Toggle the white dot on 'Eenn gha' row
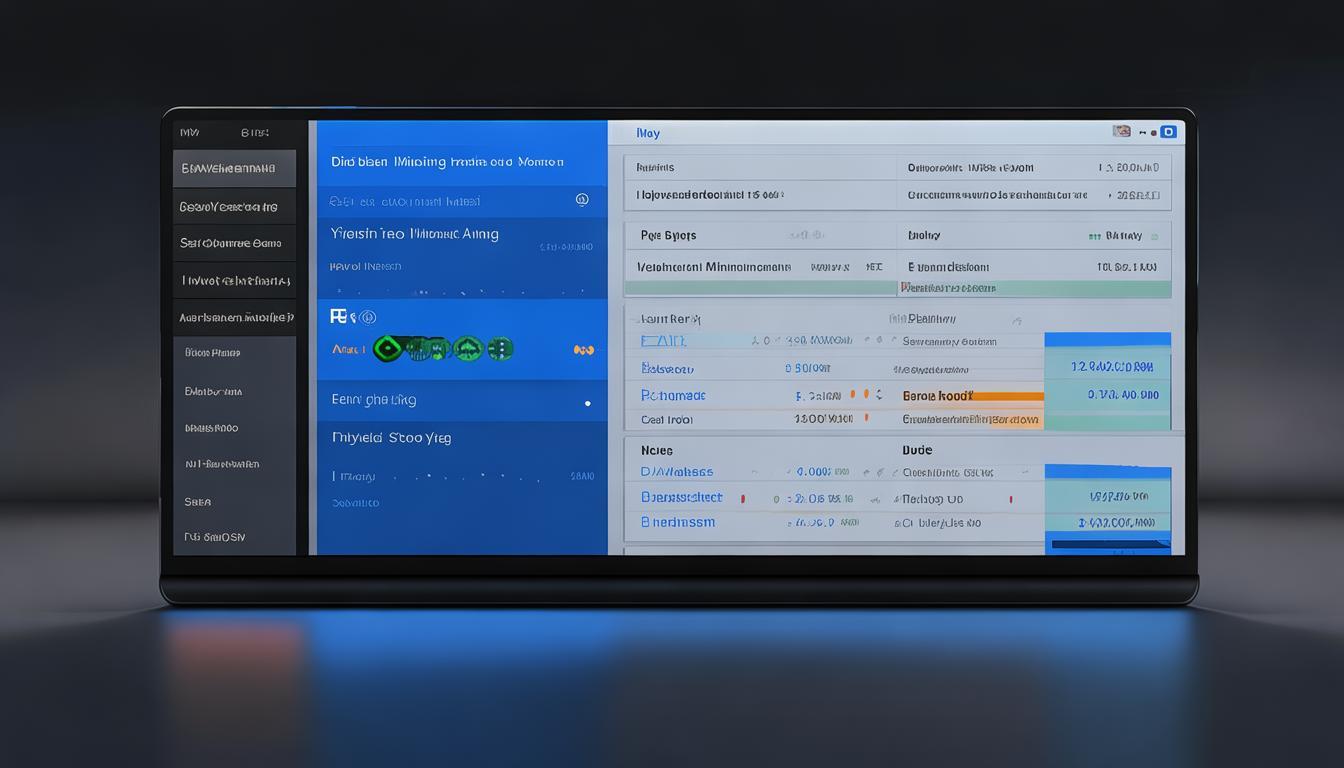Screen dimensions: 1344x768 (587, 403)
